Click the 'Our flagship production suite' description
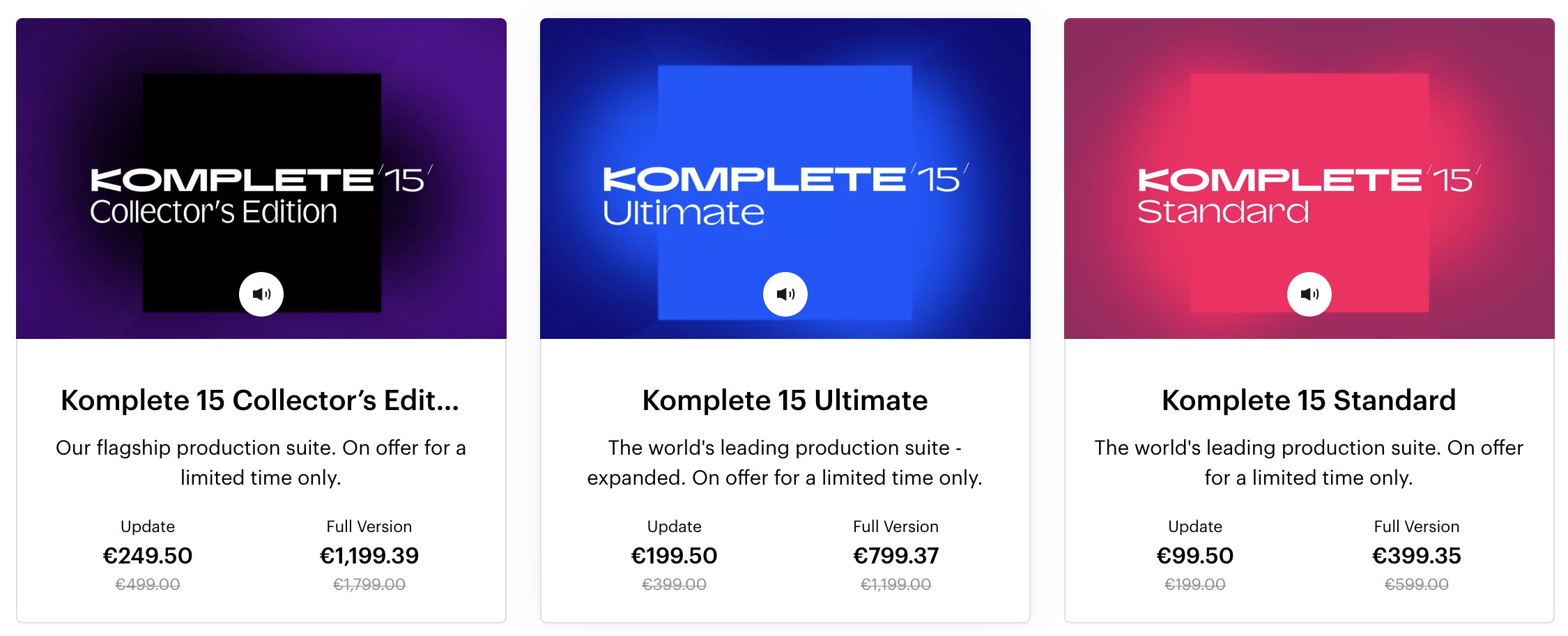This screenshot has width=1568, height=636. click(x=261, y=462)
